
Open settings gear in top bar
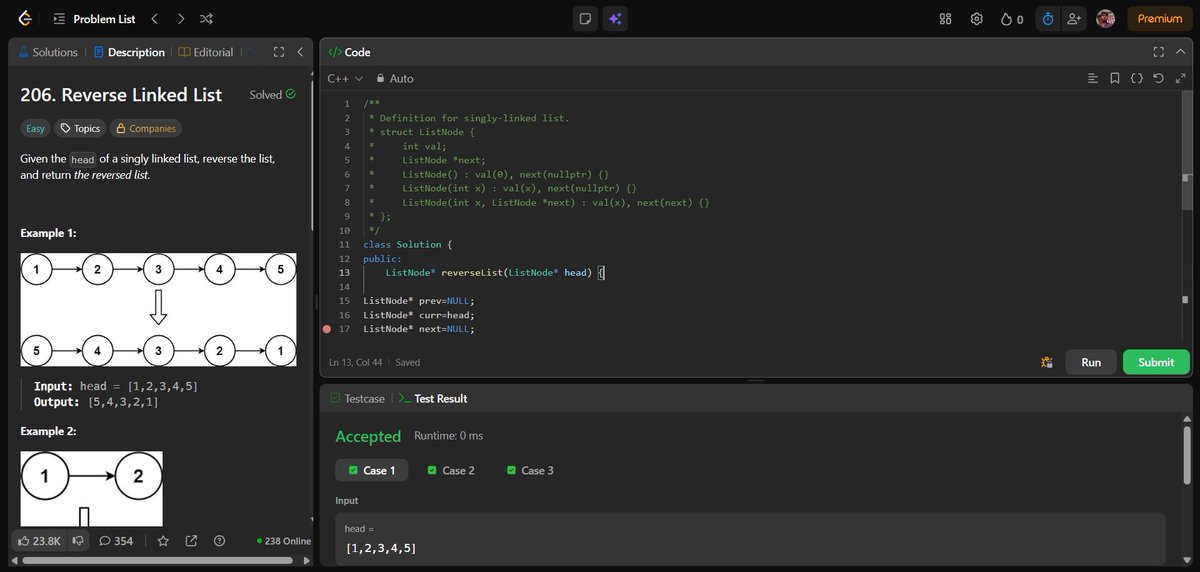pos(977,19)
